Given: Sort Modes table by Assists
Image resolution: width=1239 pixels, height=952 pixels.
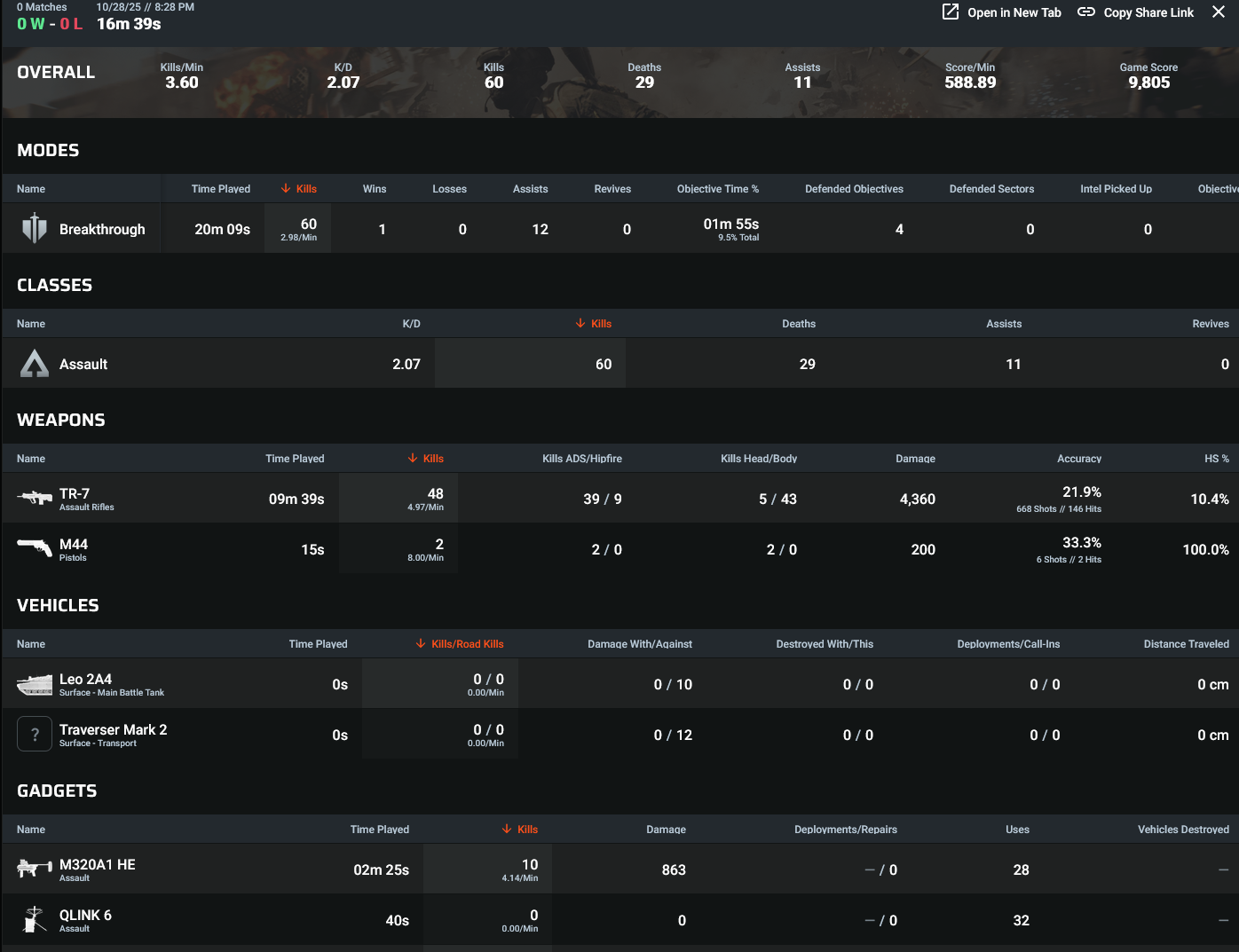Looking at the screenshot, I should click(x=531, y=189).
